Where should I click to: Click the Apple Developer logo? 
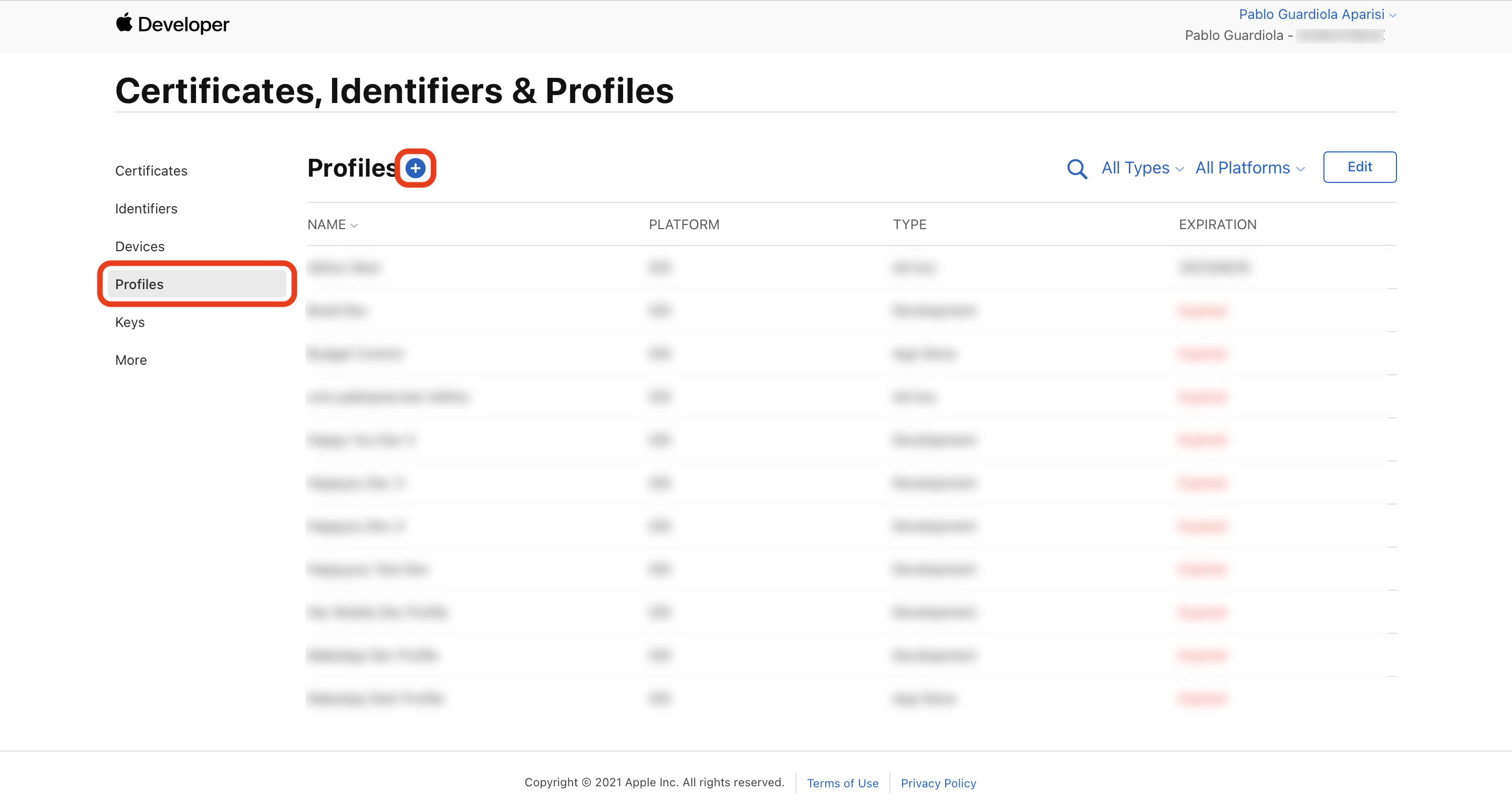tap(172, 24)
